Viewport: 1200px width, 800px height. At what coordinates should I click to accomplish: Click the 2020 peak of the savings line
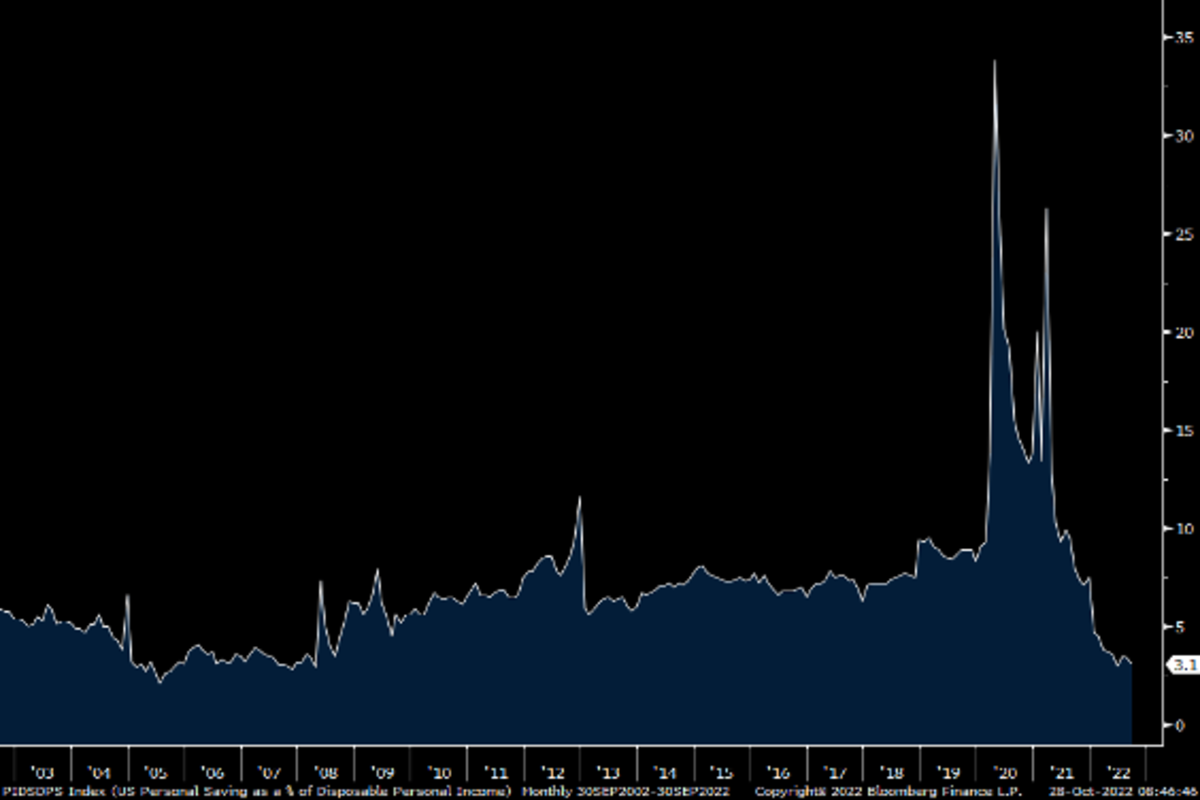coord(994,63)
